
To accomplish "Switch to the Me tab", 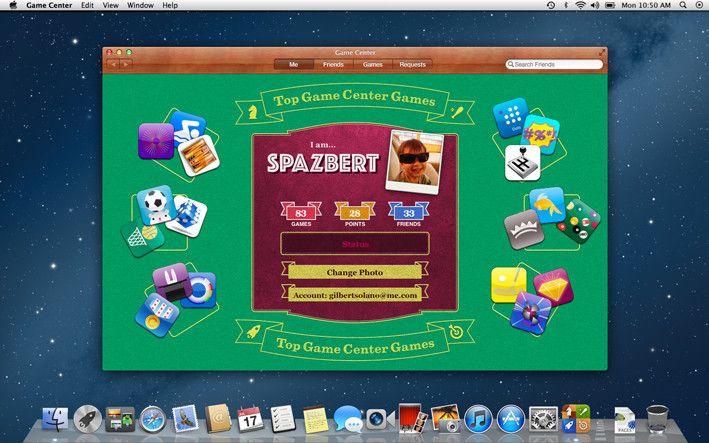I will [293, 65].
